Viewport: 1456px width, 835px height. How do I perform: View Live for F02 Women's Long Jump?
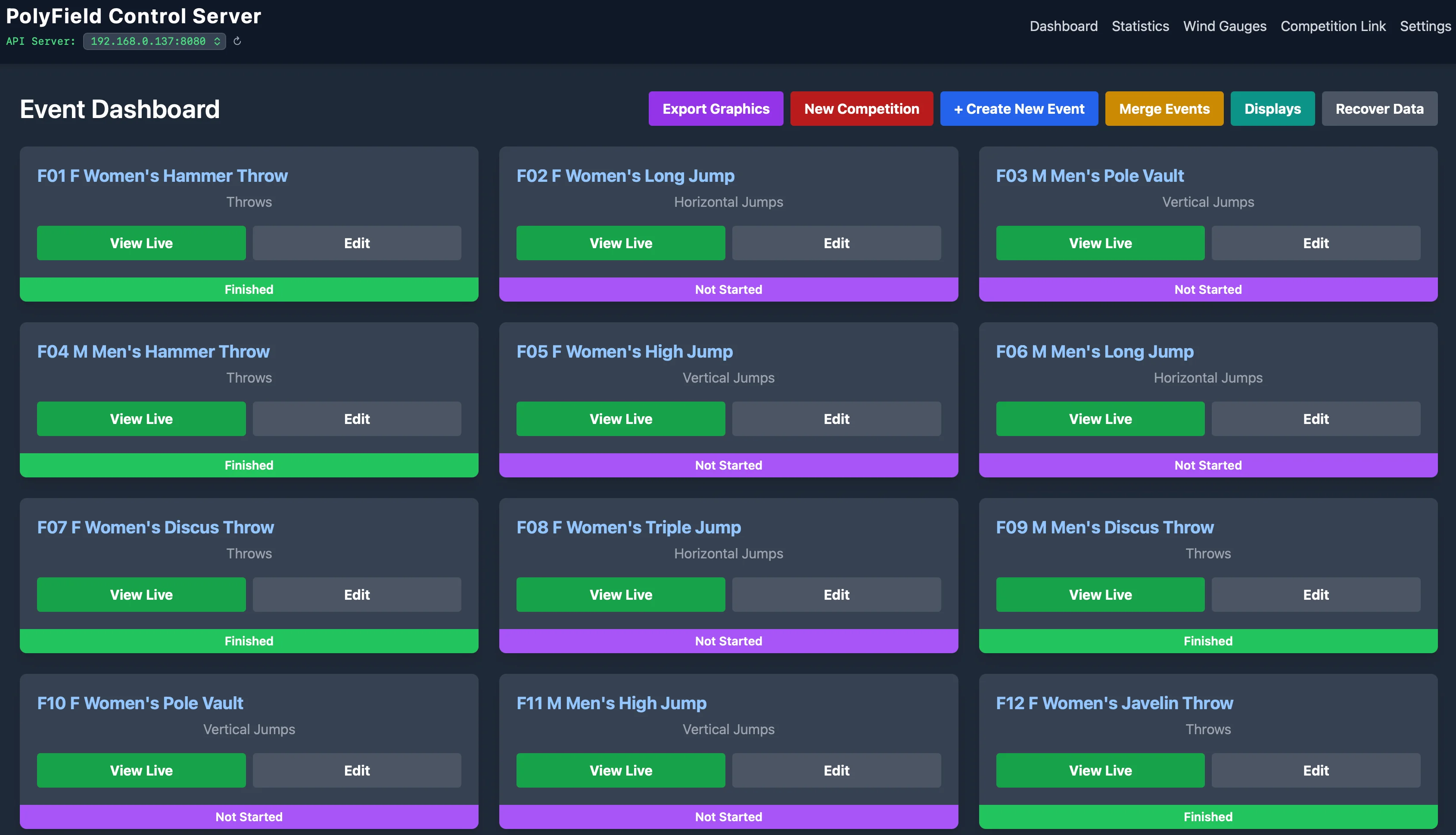click(x=620, y=243)
